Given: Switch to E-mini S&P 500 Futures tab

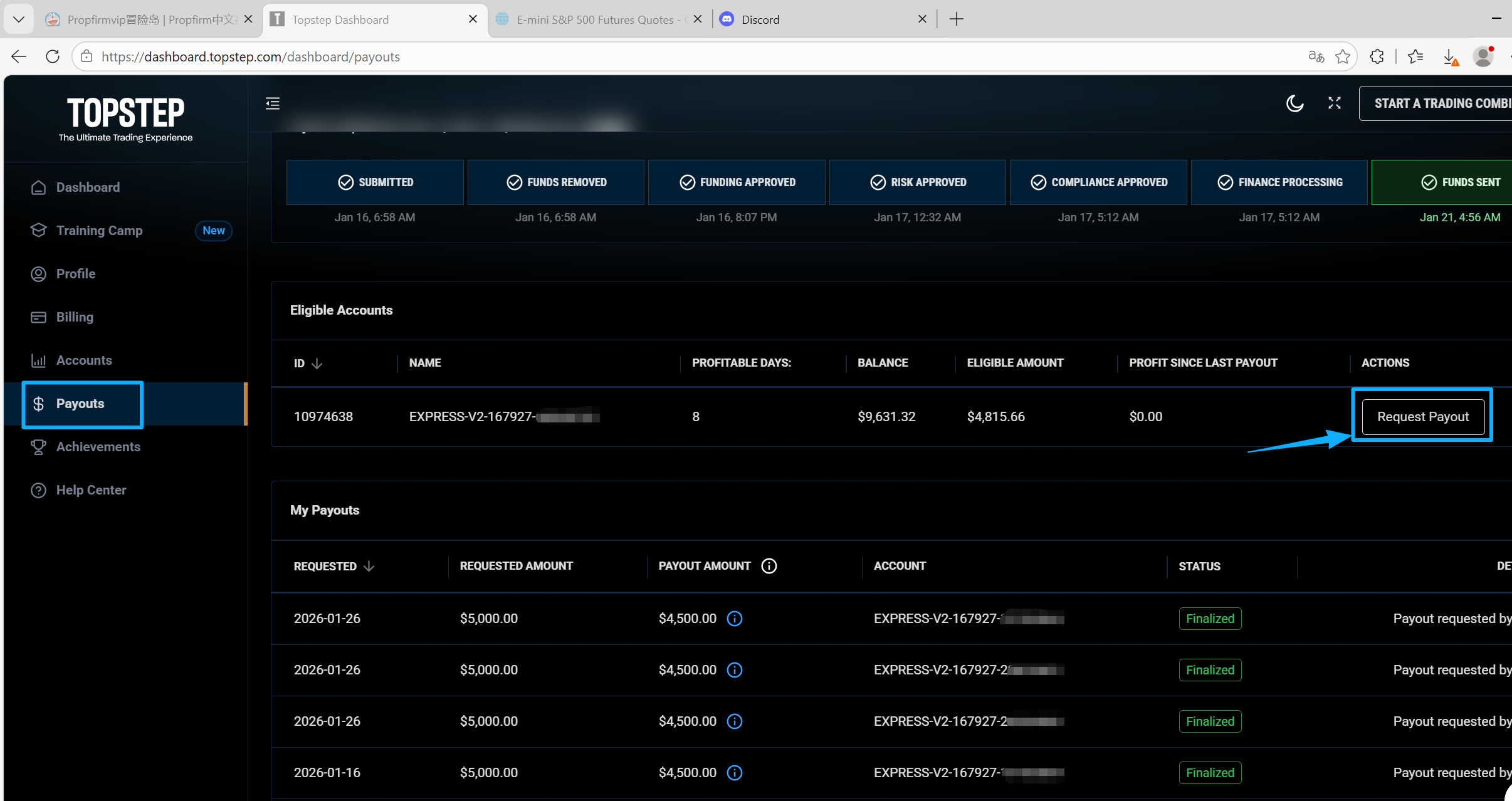Looking at the screenshot, I should click(599, 19).
